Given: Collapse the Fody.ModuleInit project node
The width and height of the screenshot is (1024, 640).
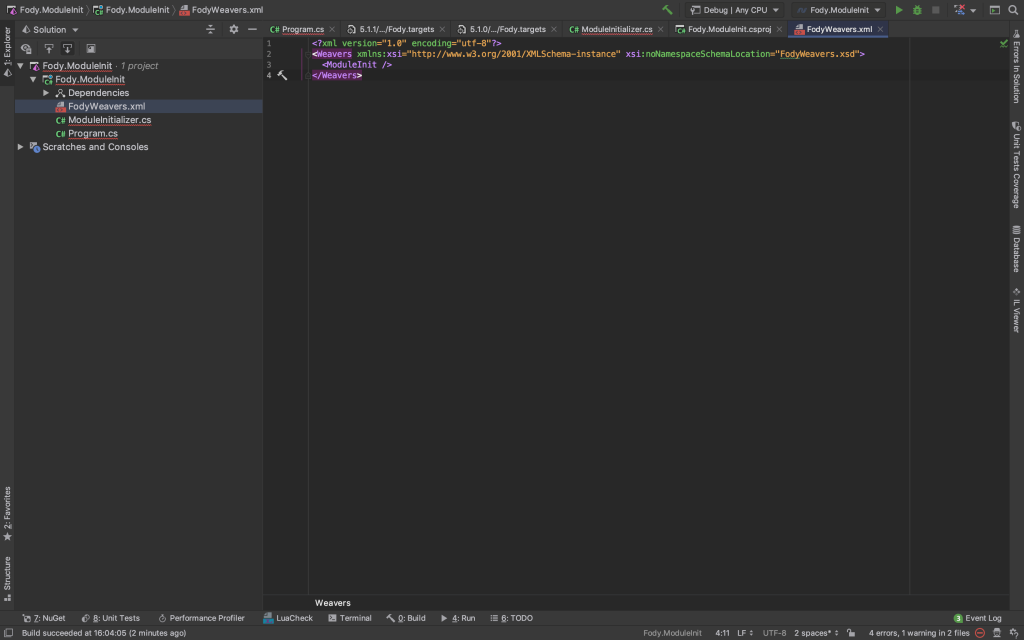Looking at the screenshot, I should tap(33, 79).
